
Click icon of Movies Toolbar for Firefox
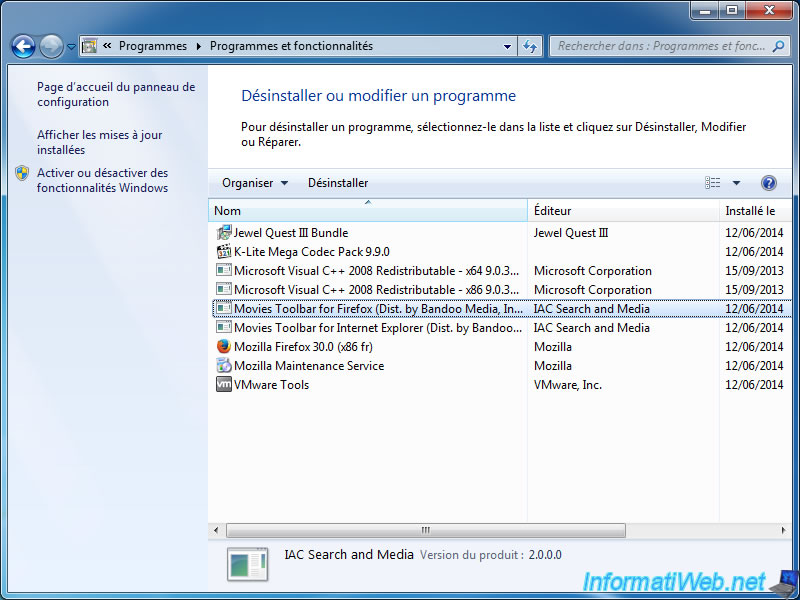tap(223, 308)
